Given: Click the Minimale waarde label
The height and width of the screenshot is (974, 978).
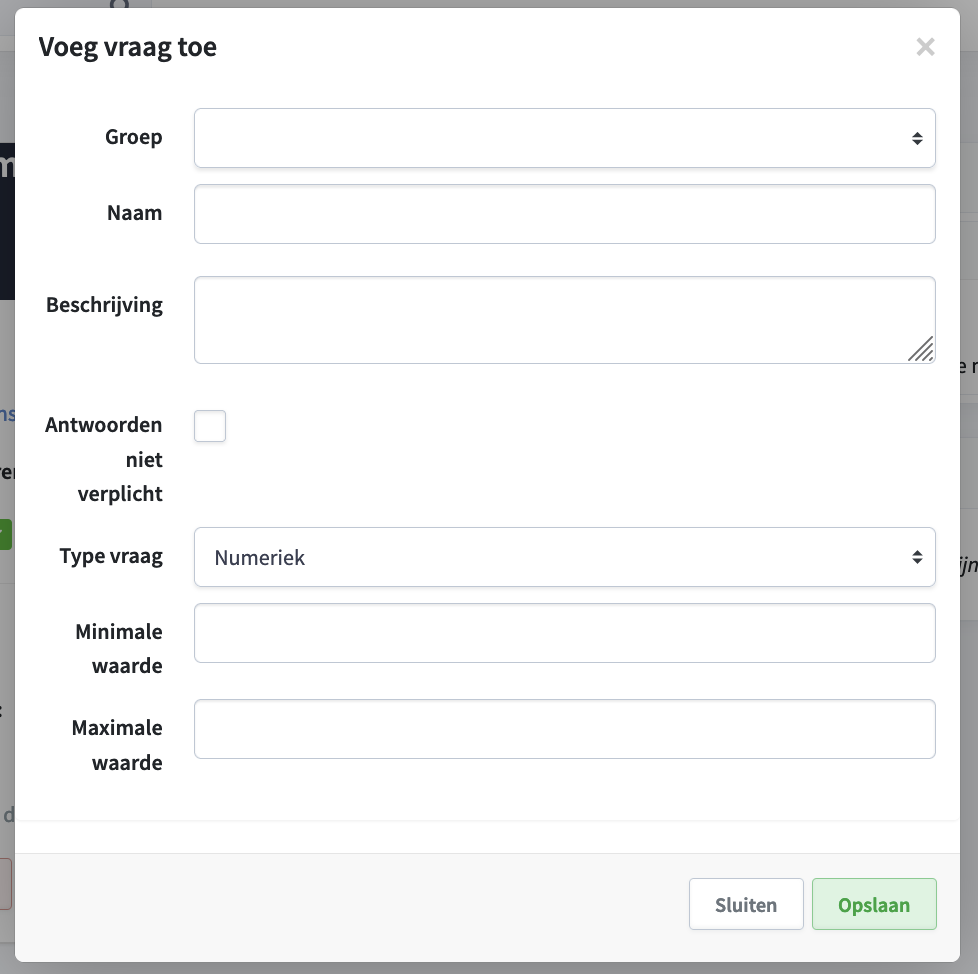Looking at the screenshot, I should coord(119,649).
